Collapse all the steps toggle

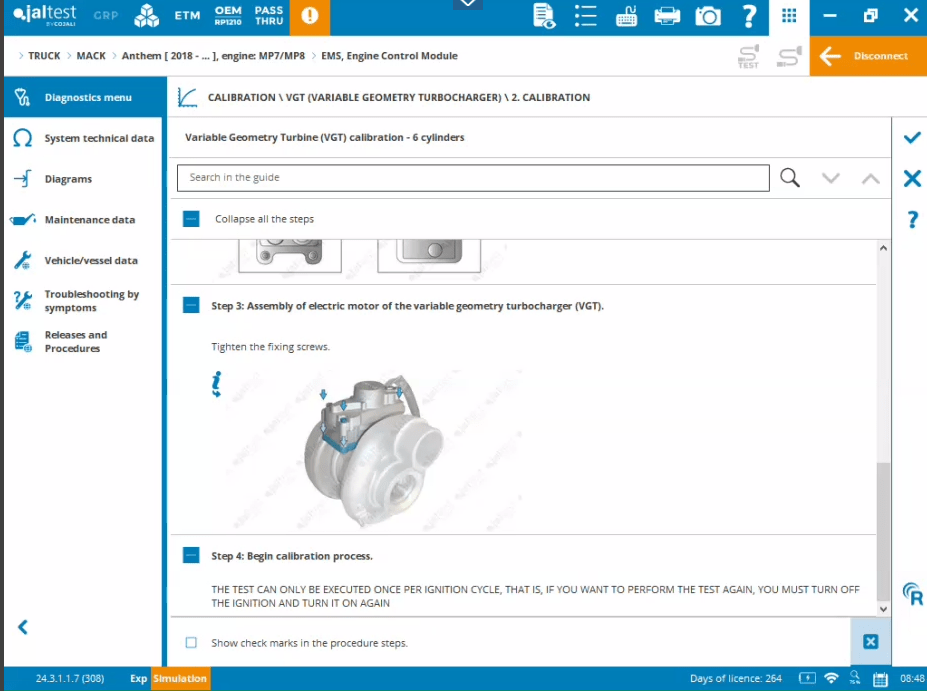[x=191, y=218]
